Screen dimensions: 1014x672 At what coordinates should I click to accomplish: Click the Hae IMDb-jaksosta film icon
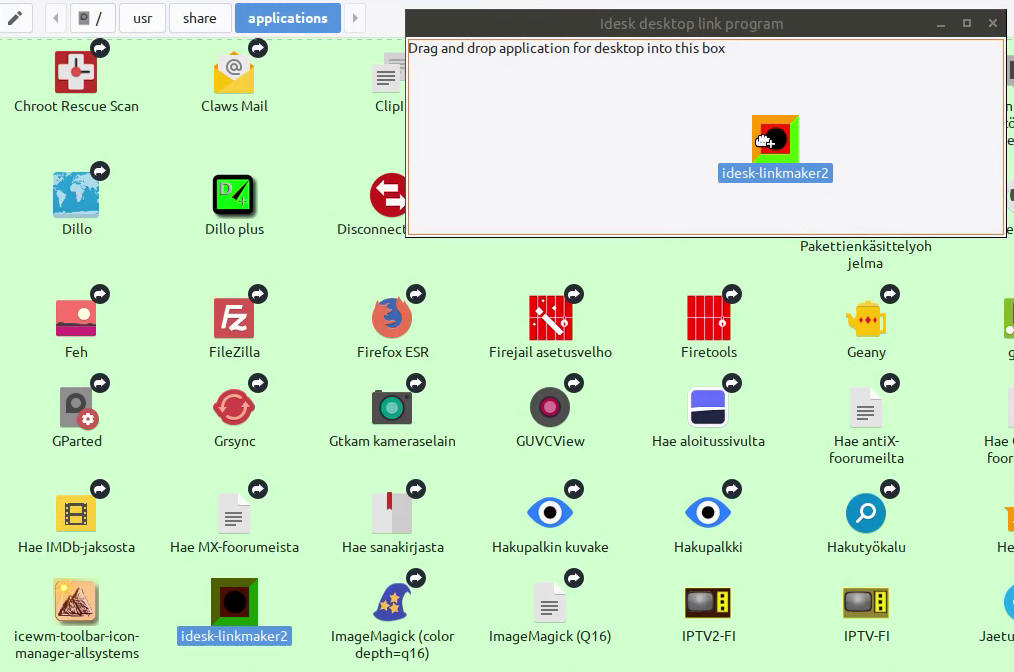(x=76, y=514)
